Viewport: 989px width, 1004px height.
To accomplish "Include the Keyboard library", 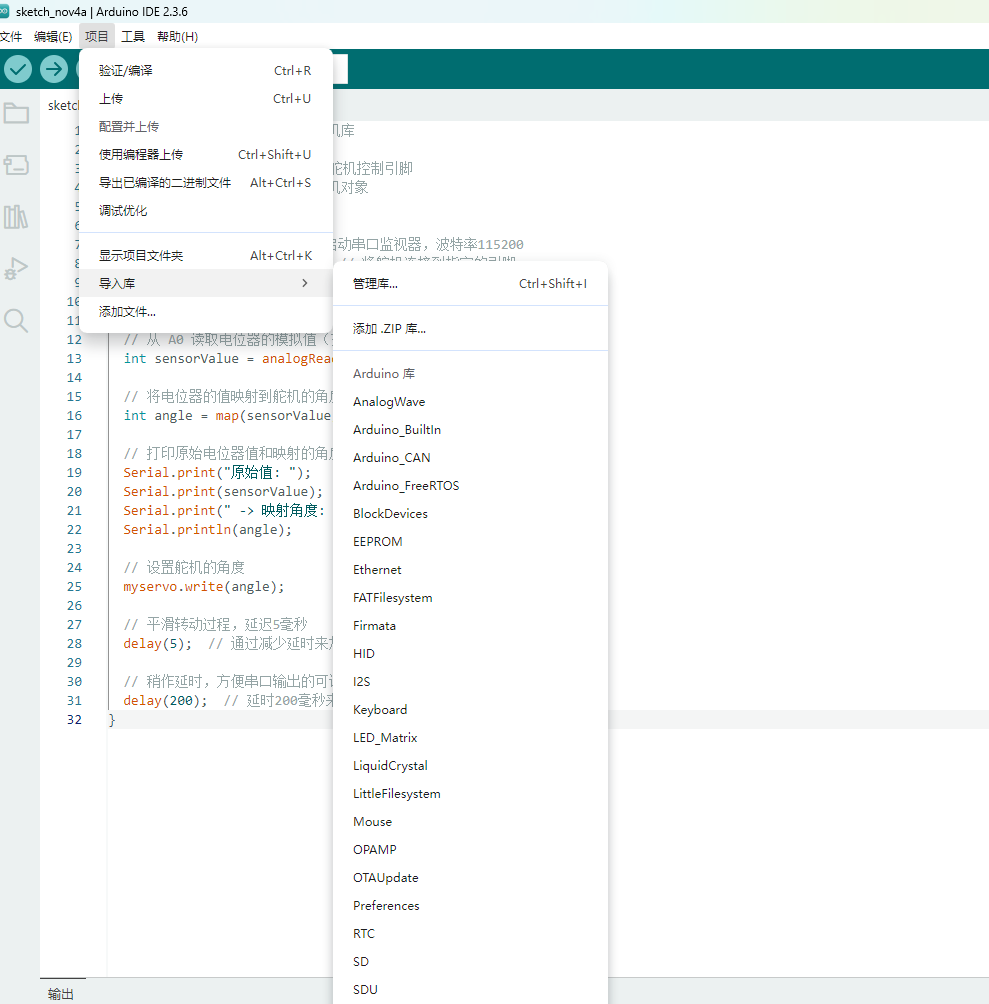I will [x=470, y=709].
